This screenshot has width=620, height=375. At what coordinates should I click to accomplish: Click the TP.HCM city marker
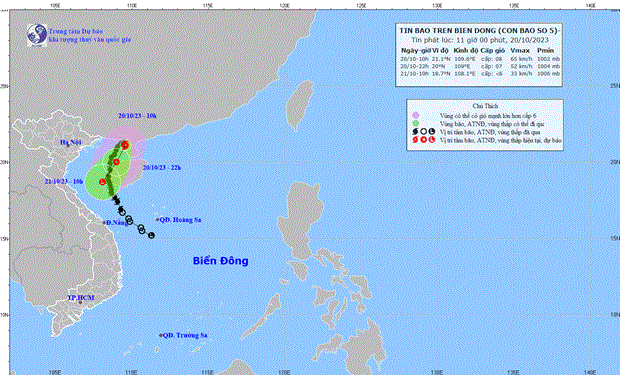(x=80, y=303)
